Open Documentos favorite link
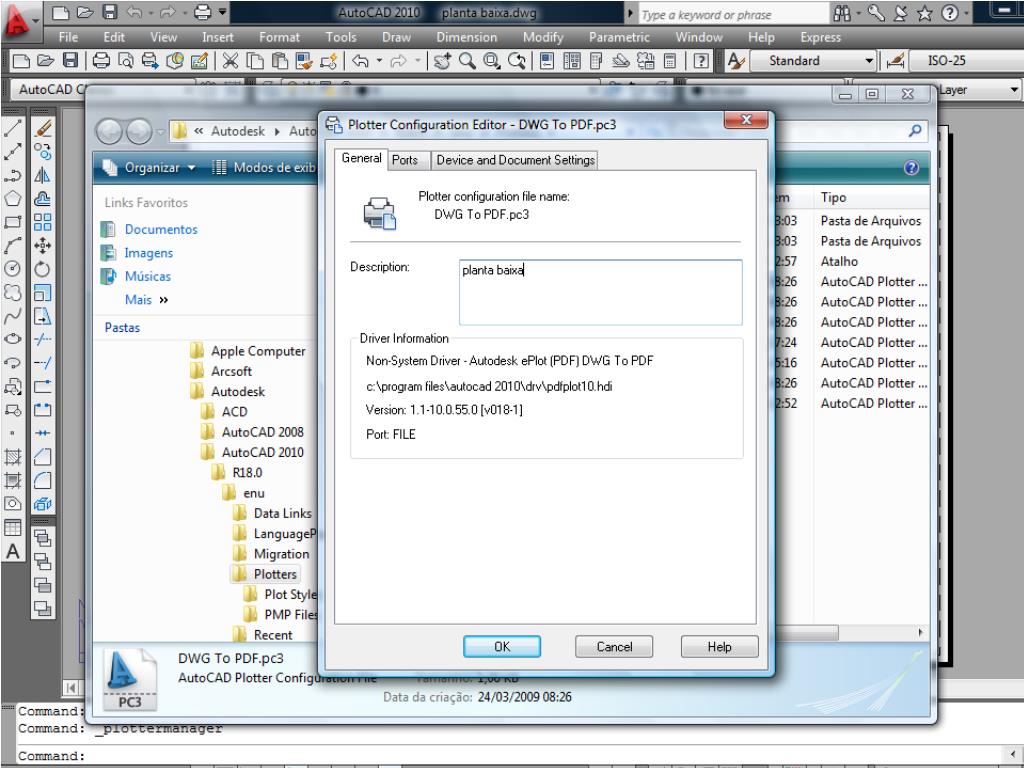Image resolution: width=1024 pixels, height=768 pixels. 161,229
